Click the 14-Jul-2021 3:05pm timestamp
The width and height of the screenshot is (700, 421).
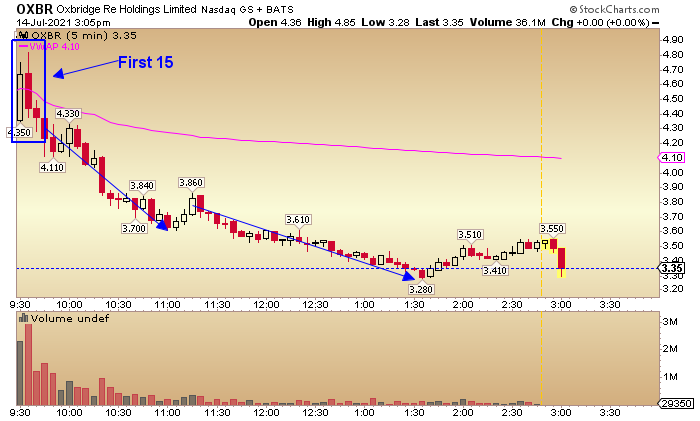pos(63,22)
